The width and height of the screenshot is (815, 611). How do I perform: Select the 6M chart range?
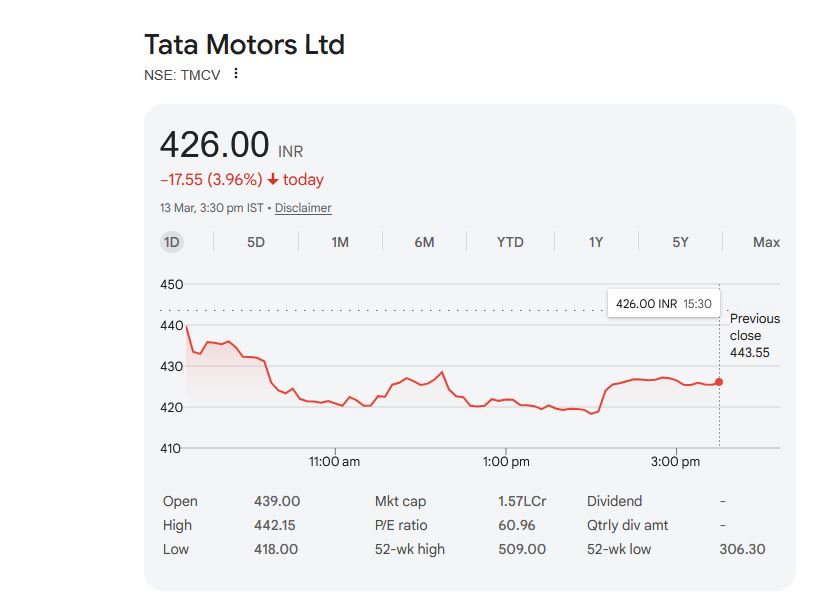[x=424, y=242]
